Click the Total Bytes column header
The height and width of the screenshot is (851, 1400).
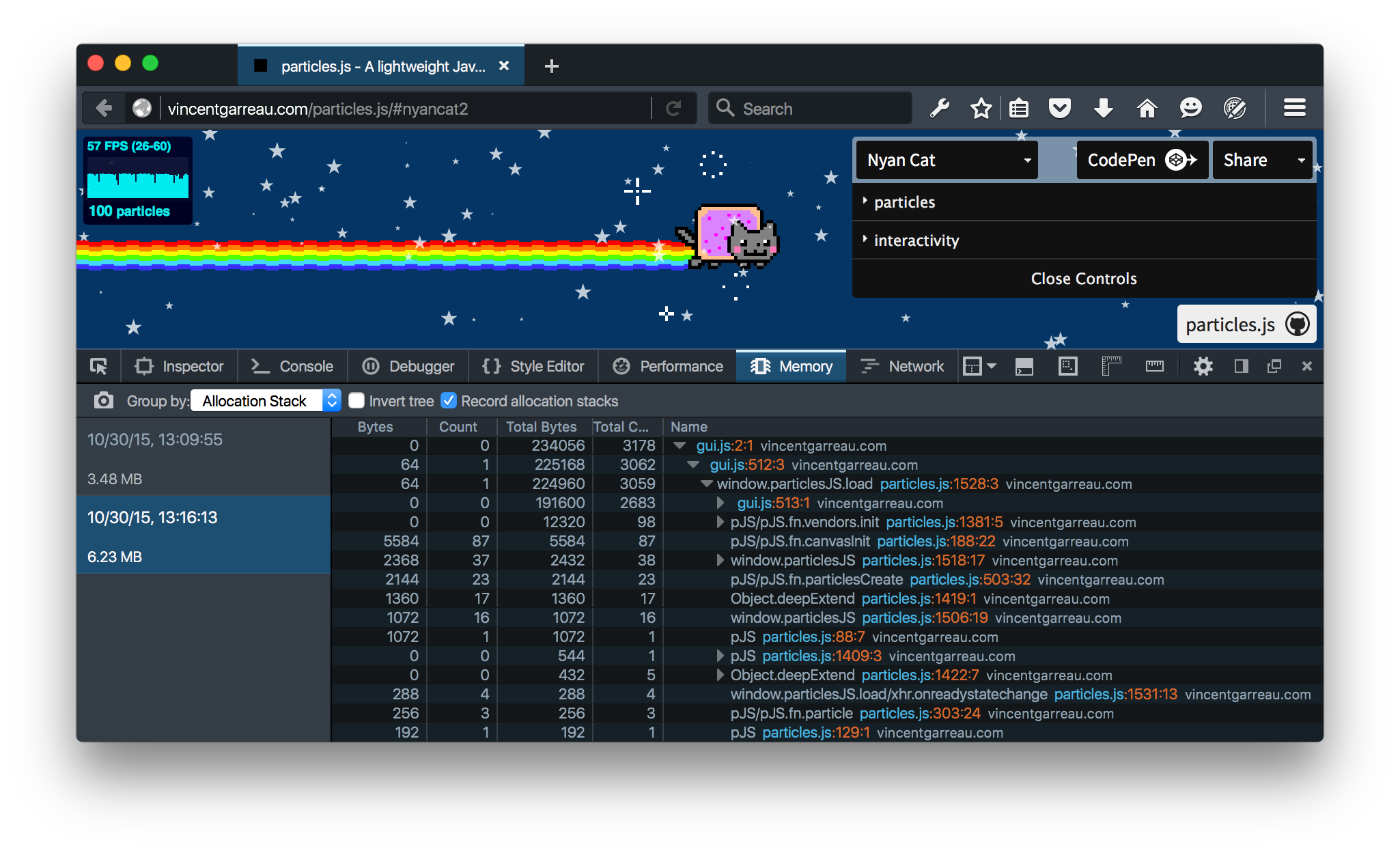tap(544, 426)
